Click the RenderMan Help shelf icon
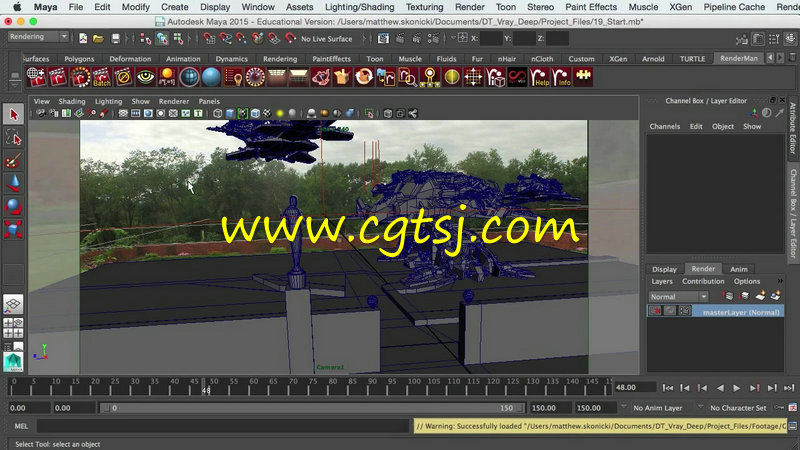Image resolution: width=800 pixels, height=450 pixels. point(540,77)
